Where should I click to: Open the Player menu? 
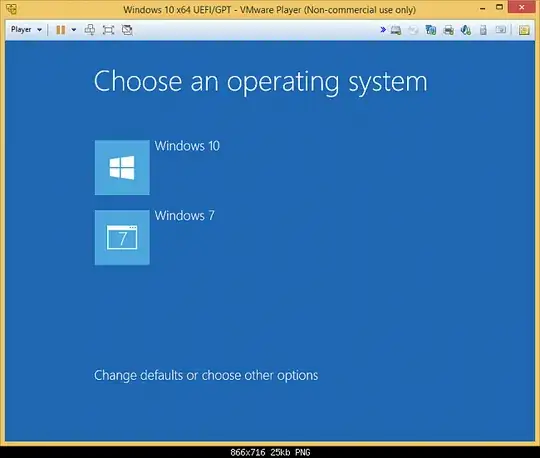click(26, 30)
